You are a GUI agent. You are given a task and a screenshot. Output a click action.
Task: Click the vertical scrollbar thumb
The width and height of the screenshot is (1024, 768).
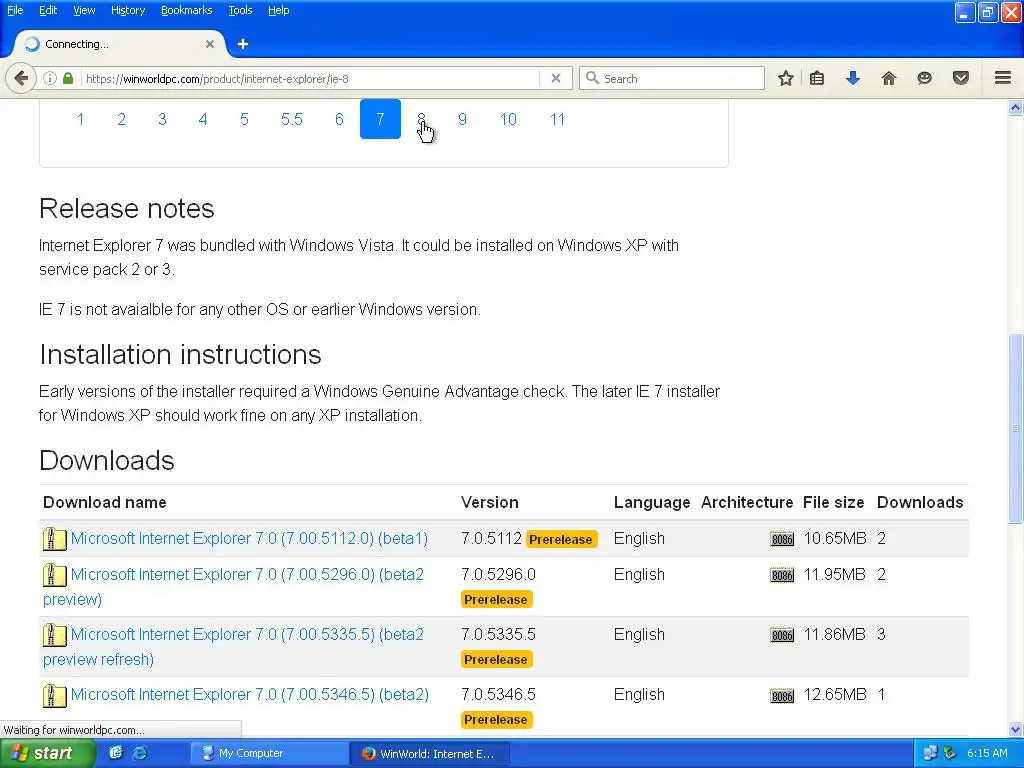(x=1016, y=428)
